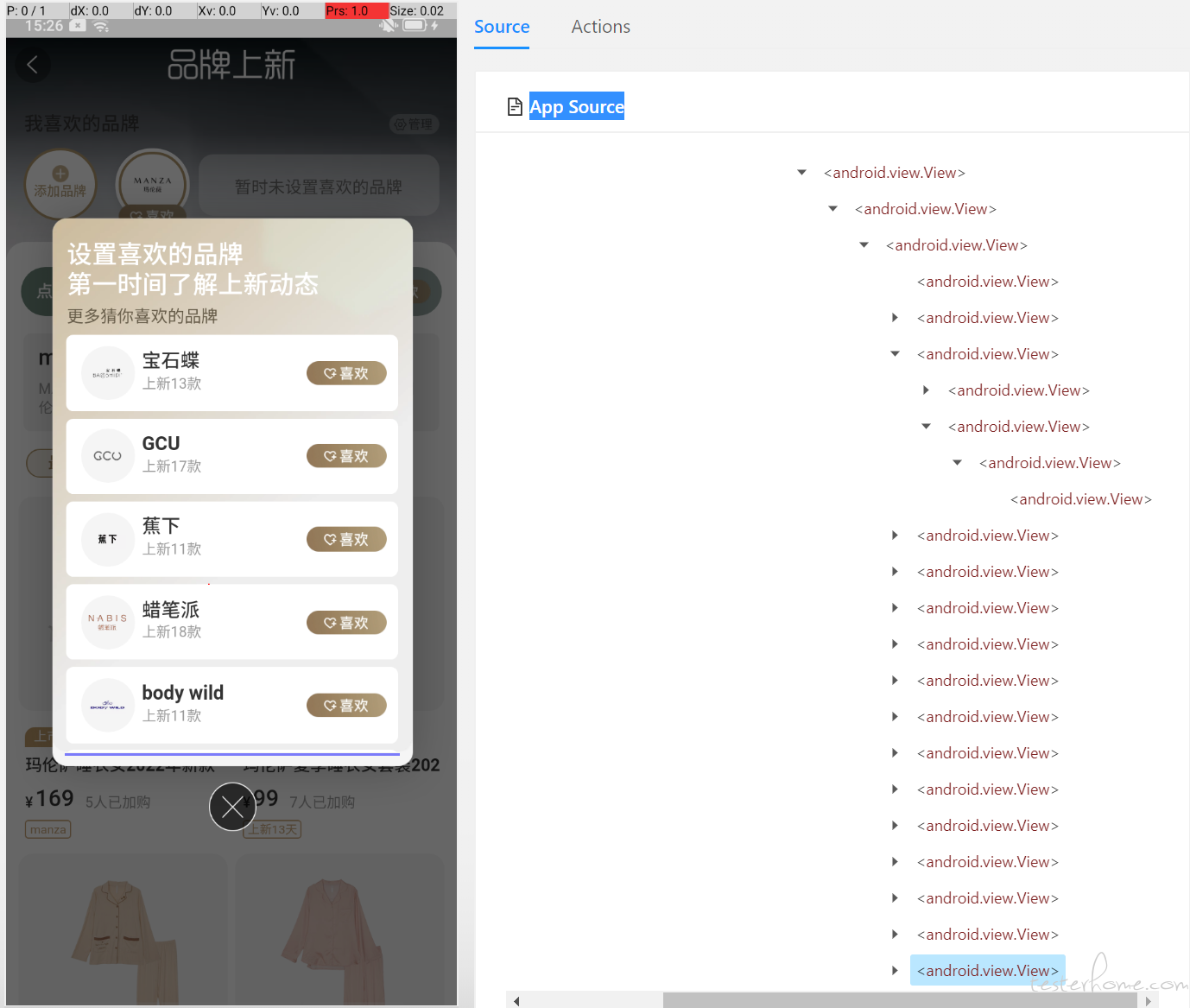Tap the muted-sound icon in status bar
This screenshot has width=1190, height=1008.
click(x=389, y=25)
